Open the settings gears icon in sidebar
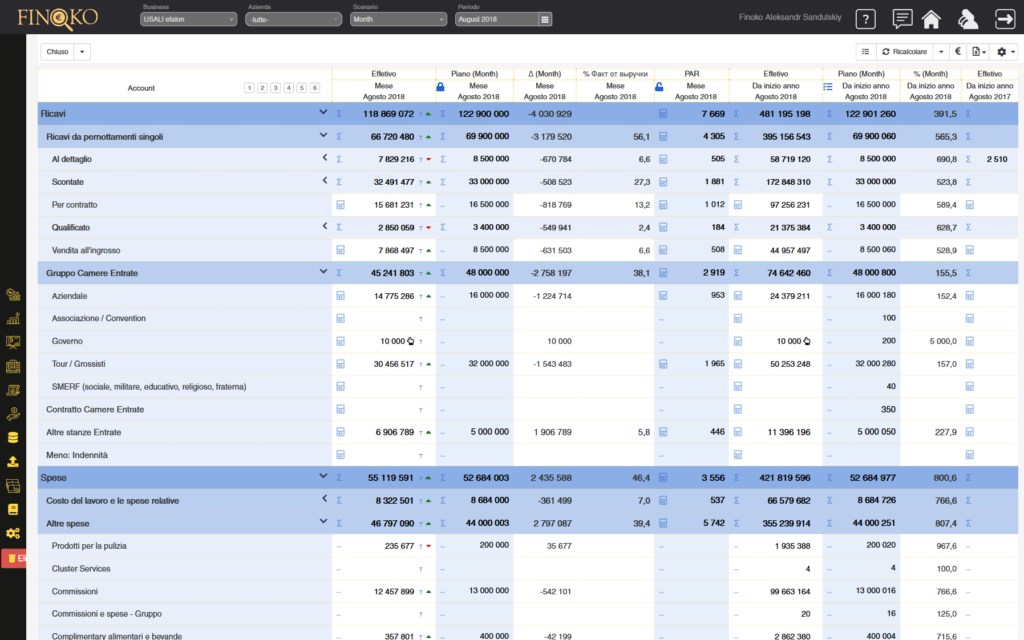Image resolution: width=1024 pixels, height=640 pixels. pos(13,534)
